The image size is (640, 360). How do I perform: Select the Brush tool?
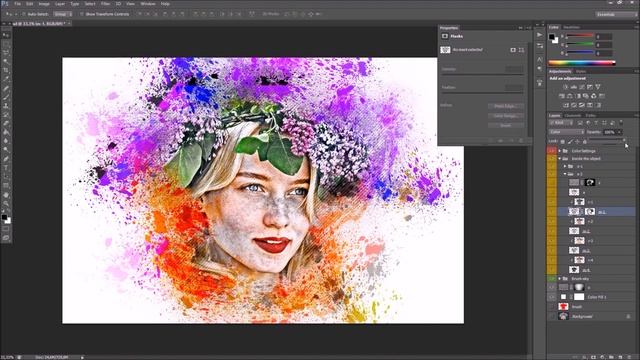pos(6,97)
